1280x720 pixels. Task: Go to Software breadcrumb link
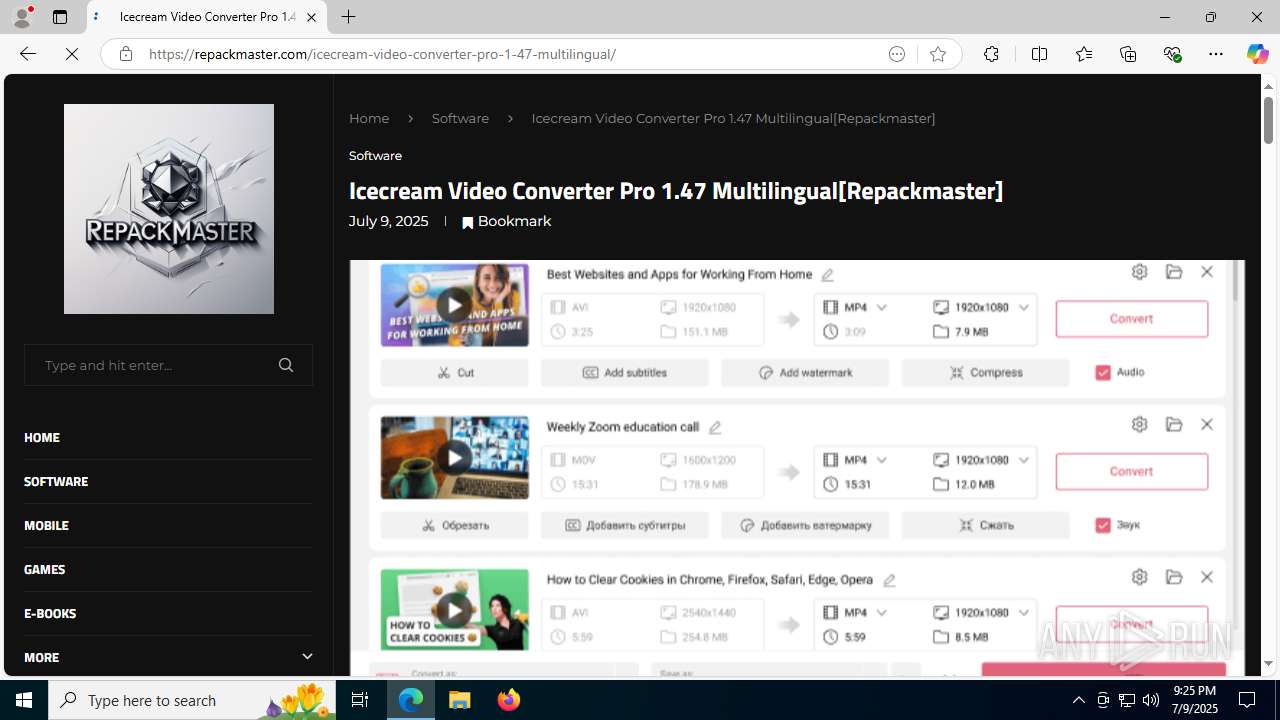460,118
